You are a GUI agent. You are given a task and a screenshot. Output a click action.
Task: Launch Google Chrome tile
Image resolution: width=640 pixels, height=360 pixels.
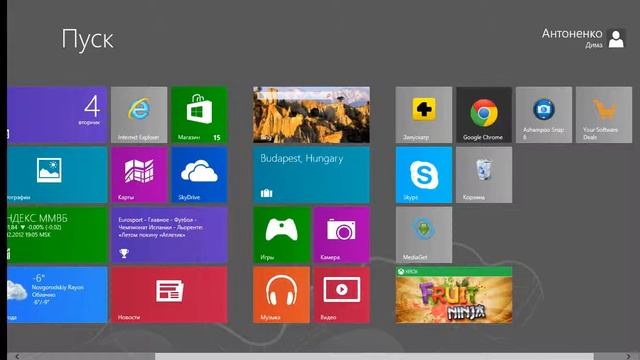click(484, 115)
